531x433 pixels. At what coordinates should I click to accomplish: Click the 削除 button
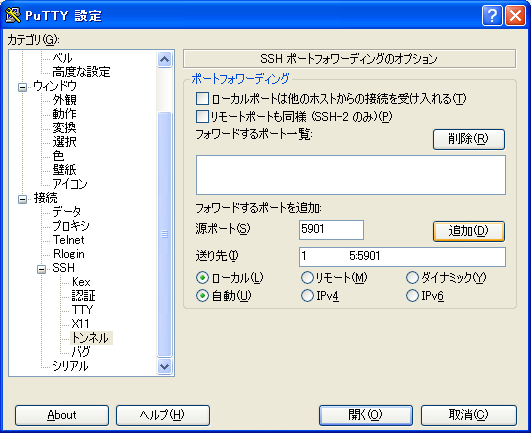coord(469,139)
